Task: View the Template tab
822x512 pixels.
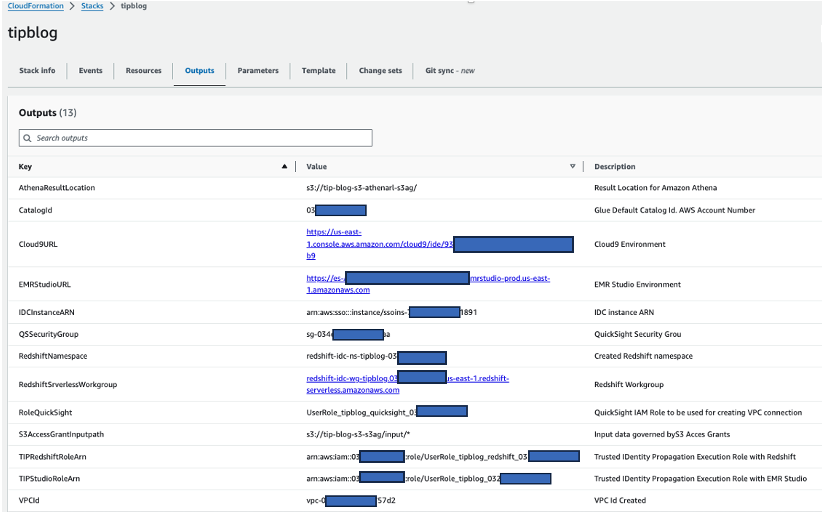Action: coord(319,70)
